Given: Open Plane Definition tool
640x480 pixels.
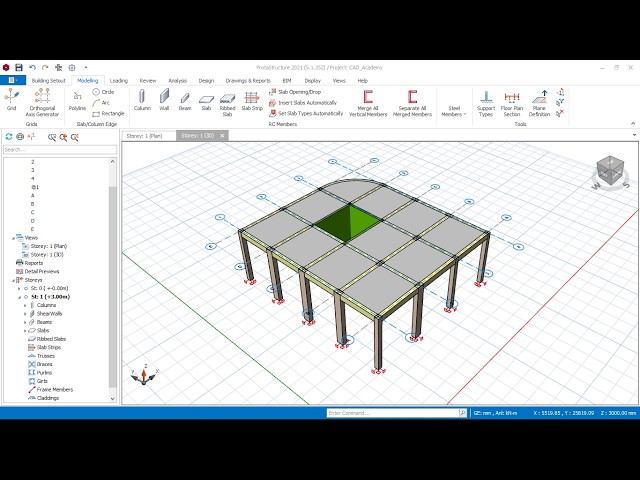Looking at the screenshot, I should (x=539, y=104).
